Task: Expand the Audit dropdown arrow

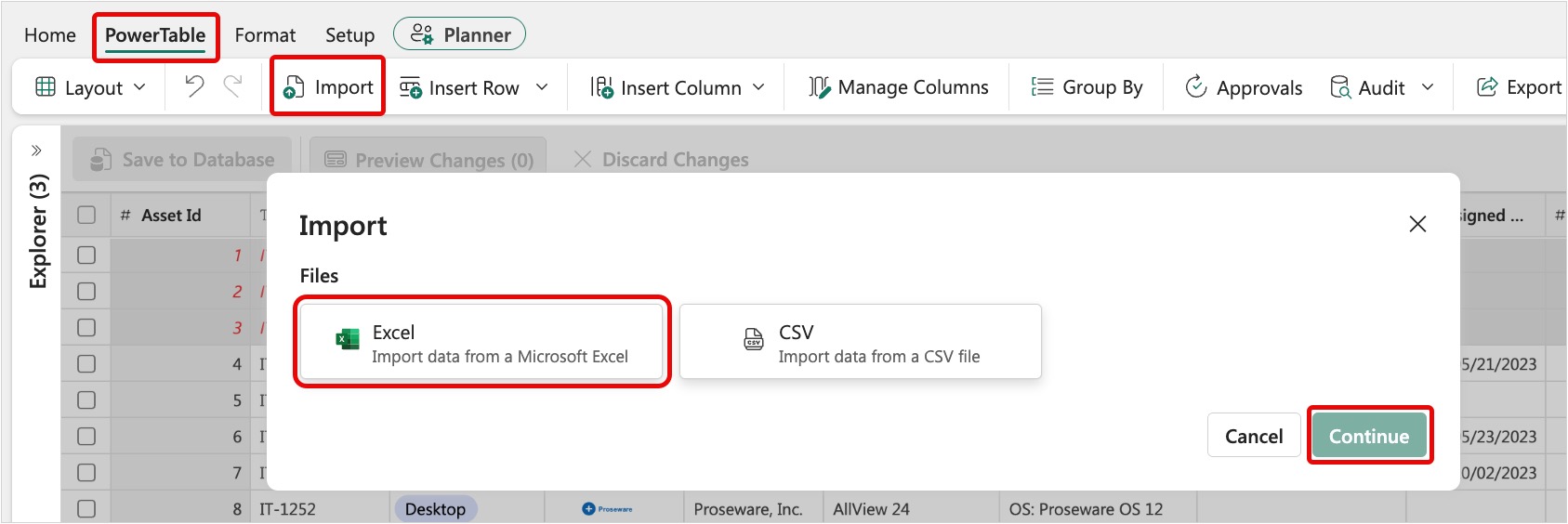Action: 1428,87
